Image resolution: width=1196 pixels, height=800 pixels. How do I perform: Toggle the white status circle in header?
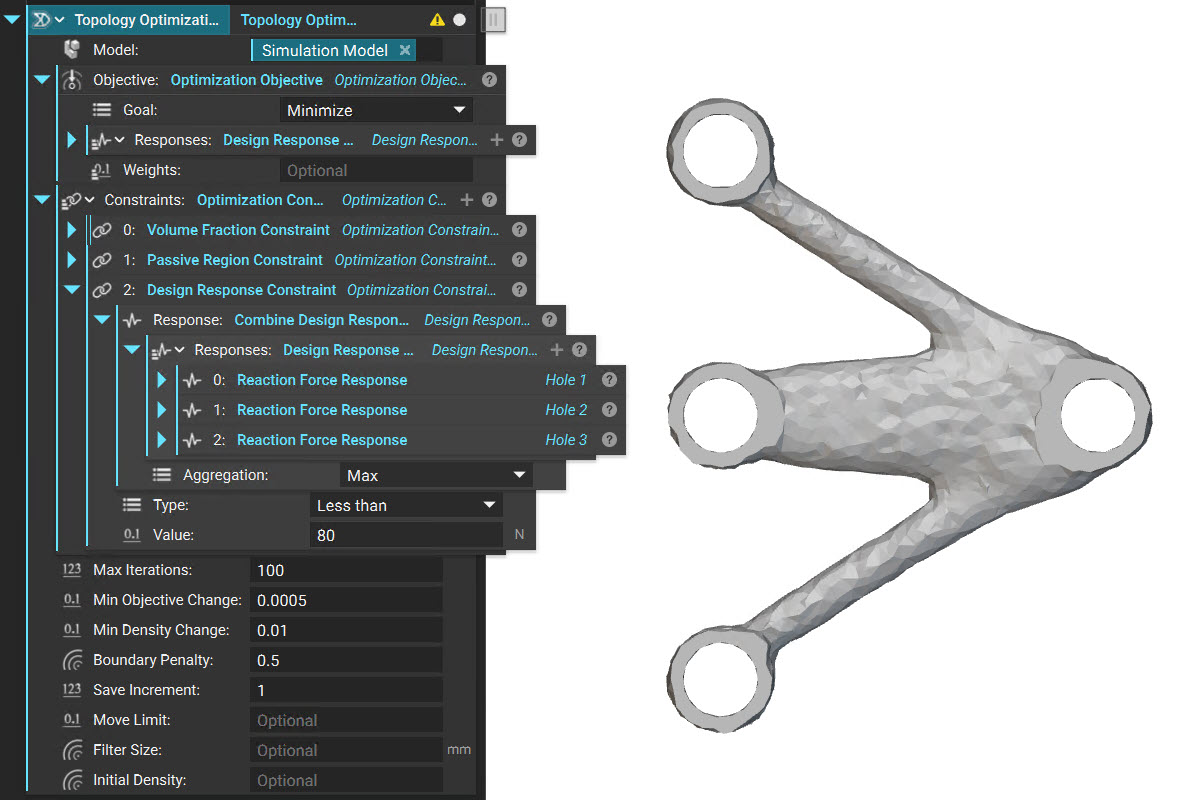[459, 20]
